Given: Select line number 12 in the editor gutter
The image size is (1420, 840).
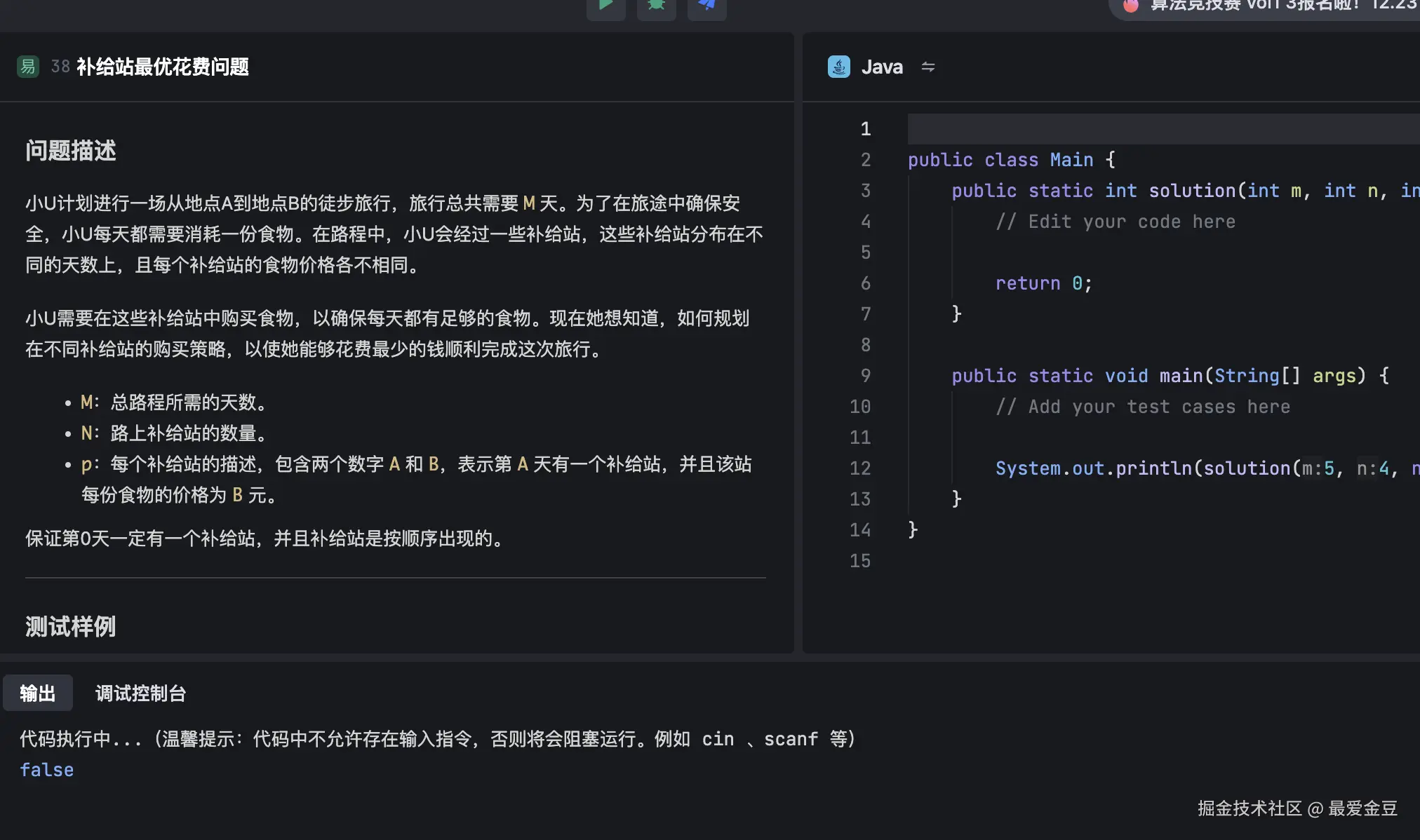Looking at the screenshot, I should tap(860, 468).
